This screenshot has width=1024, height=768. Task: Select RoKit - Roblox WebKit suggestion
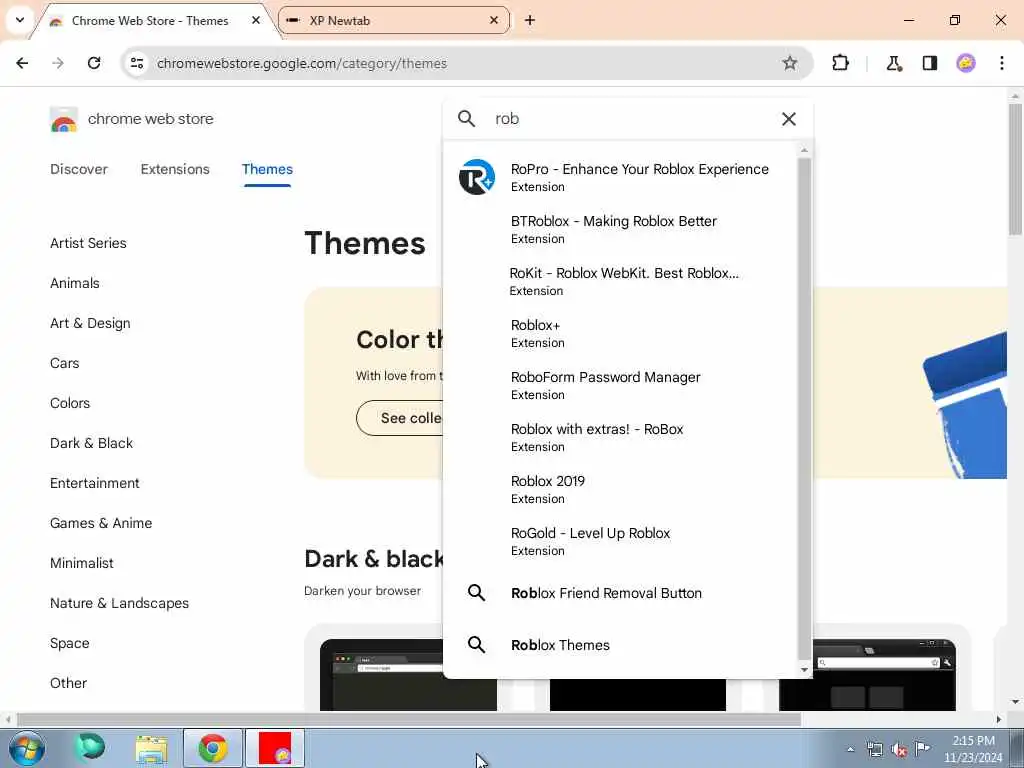tap(620, 281)
